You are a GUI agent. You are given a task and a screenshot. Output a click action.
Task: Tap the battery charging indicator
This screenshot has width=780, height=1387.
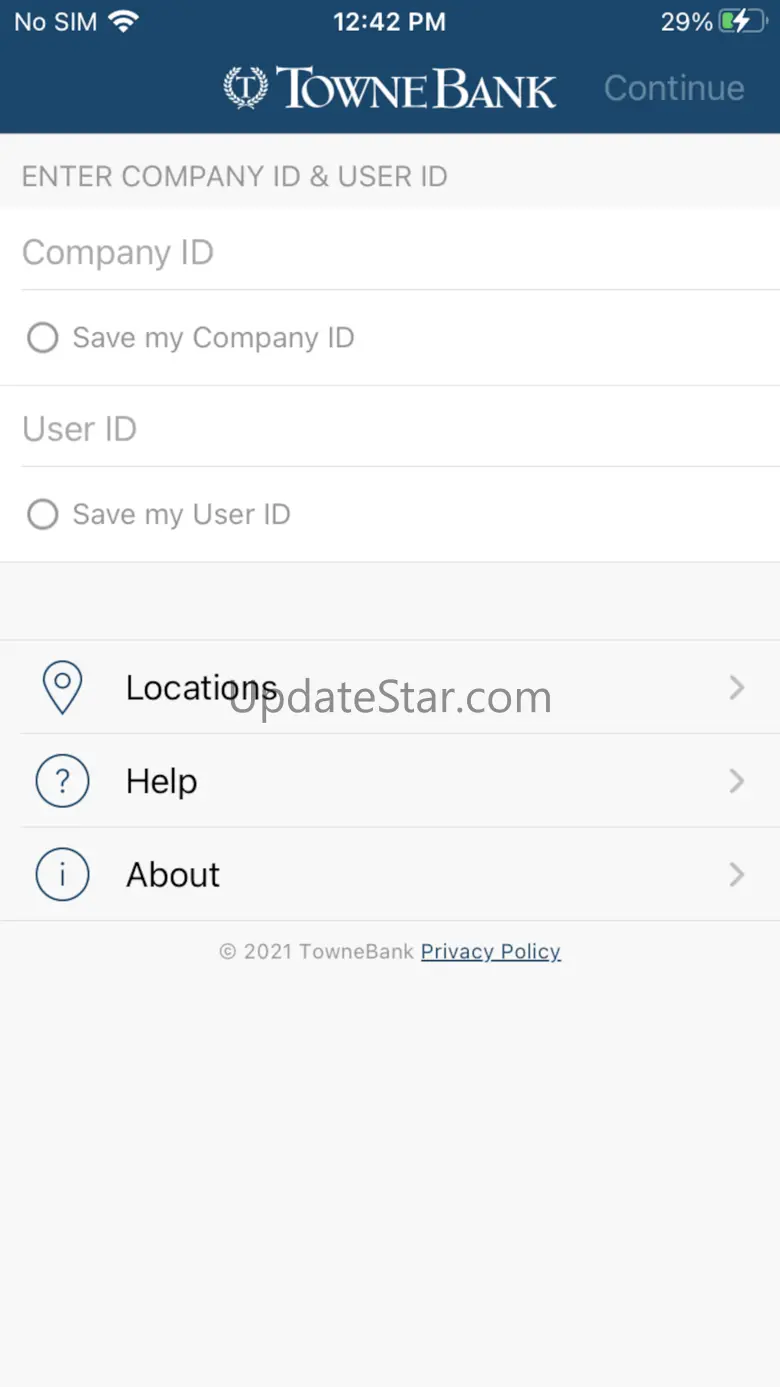pyautogui.click(x=743, y=21)
